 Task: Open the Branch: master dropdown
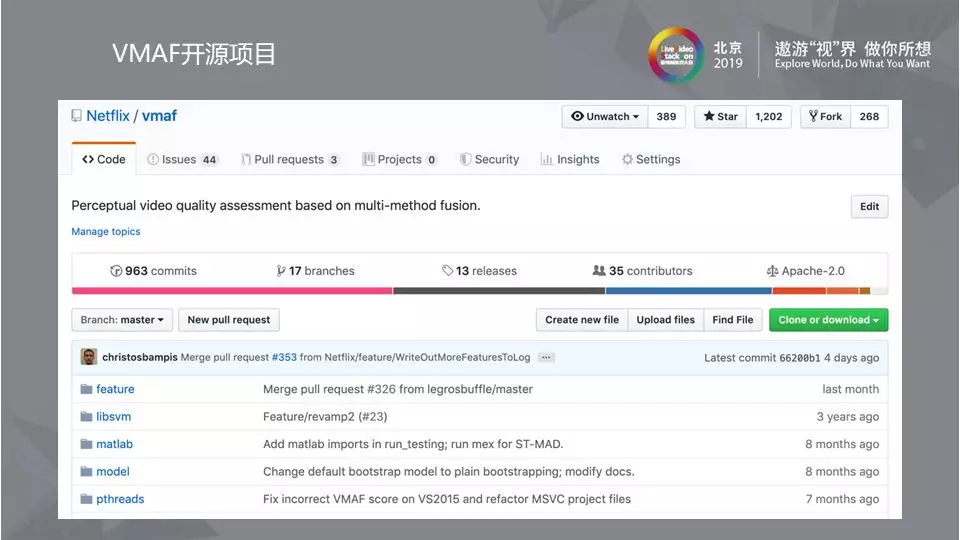(x=122, y=320)
